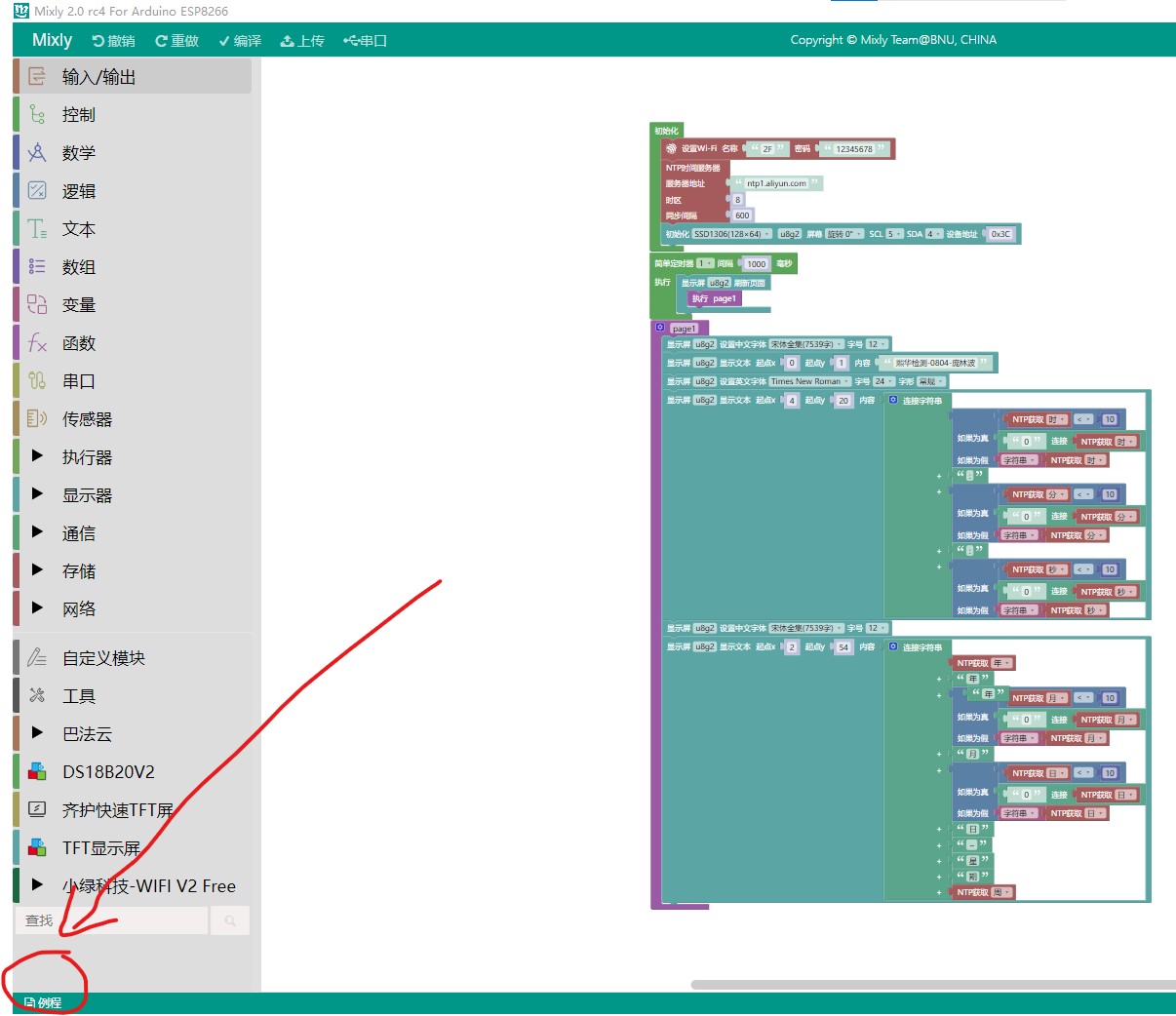Expand the 存储 category

pyautogui.click(x=133, y=570)
